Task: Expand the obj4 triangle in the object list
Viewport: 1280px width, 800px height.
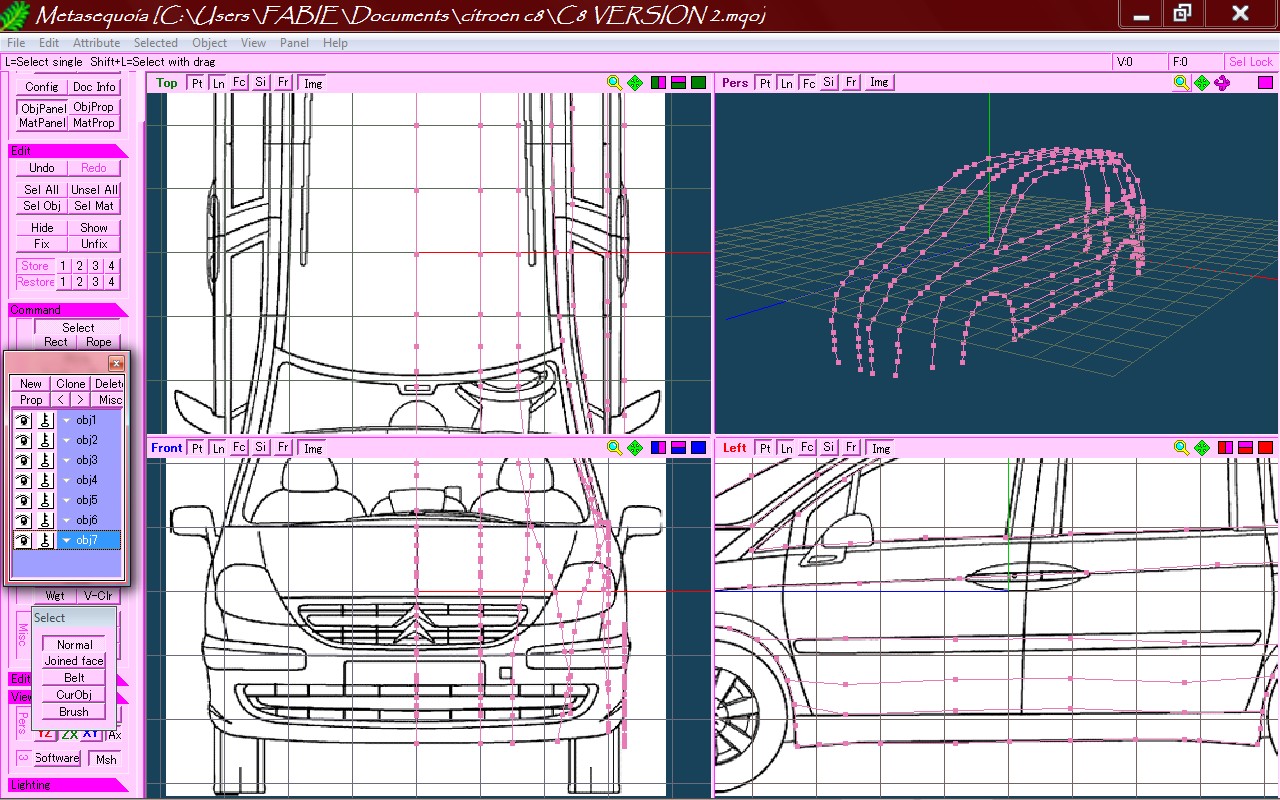Action: point(67,481)
